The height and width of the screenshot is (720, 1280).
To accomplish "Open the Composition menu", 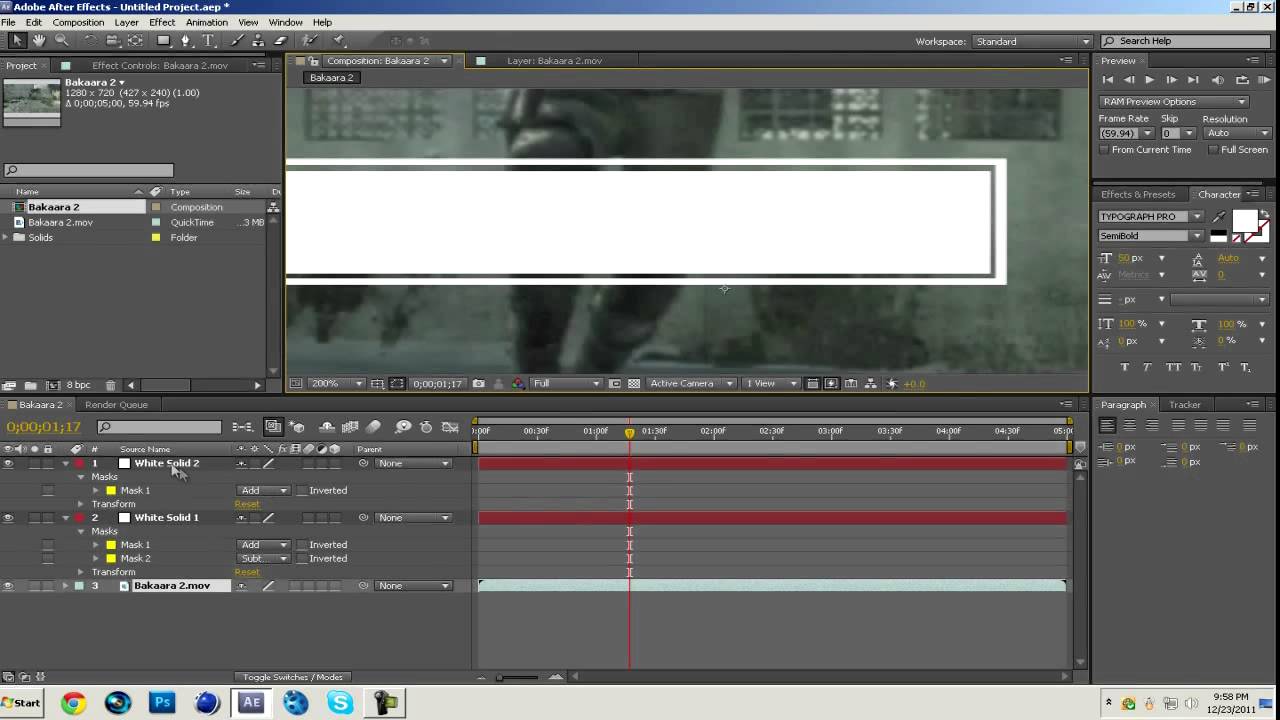I will [78, 22].
